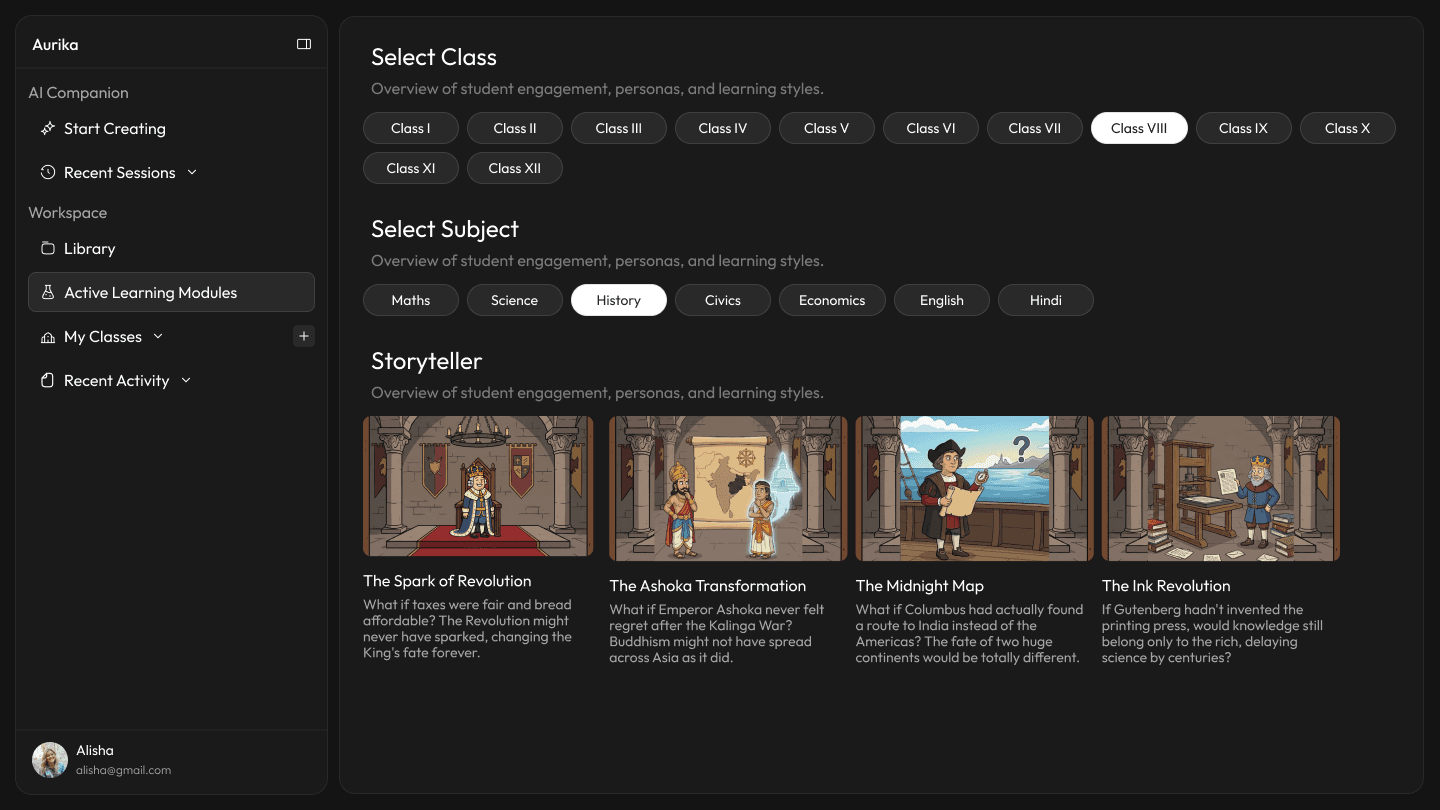Click the school building icon beside My Classes
This screenshot has width=1440, height=810.
point(47,336)
